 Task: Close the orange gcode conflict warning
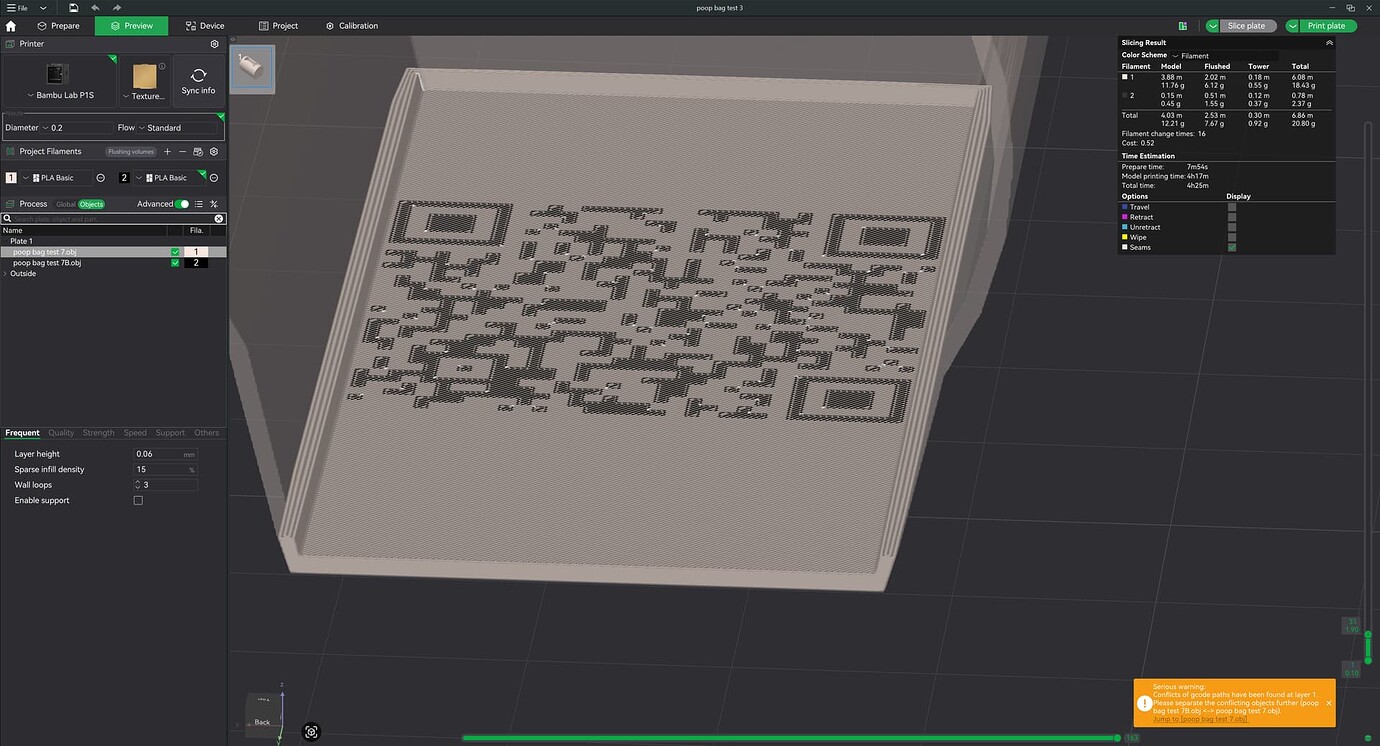coord(1329,703)
